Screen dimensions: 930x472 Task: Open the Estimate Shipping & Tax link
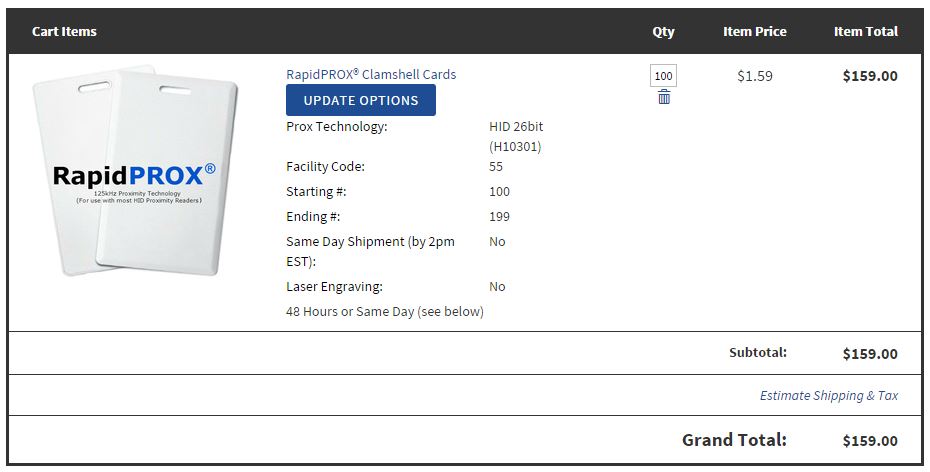click(x=828, y=395)
